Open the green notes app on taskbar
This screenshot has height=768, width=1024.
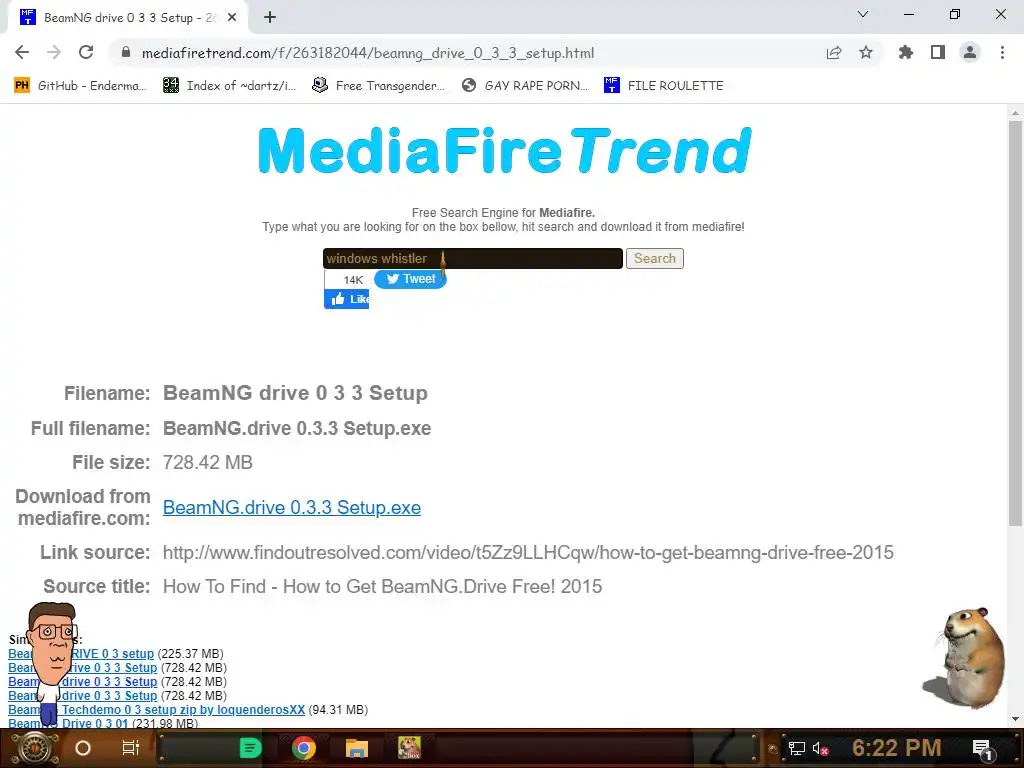(x=250, y=748)
